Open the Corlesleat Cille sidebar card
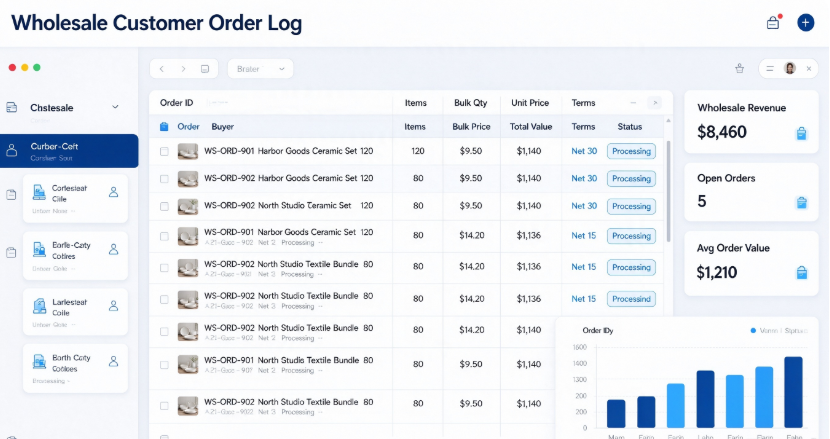Image resolution: width=830 pixels, height=439 pixels. click(x=75, y=199)
